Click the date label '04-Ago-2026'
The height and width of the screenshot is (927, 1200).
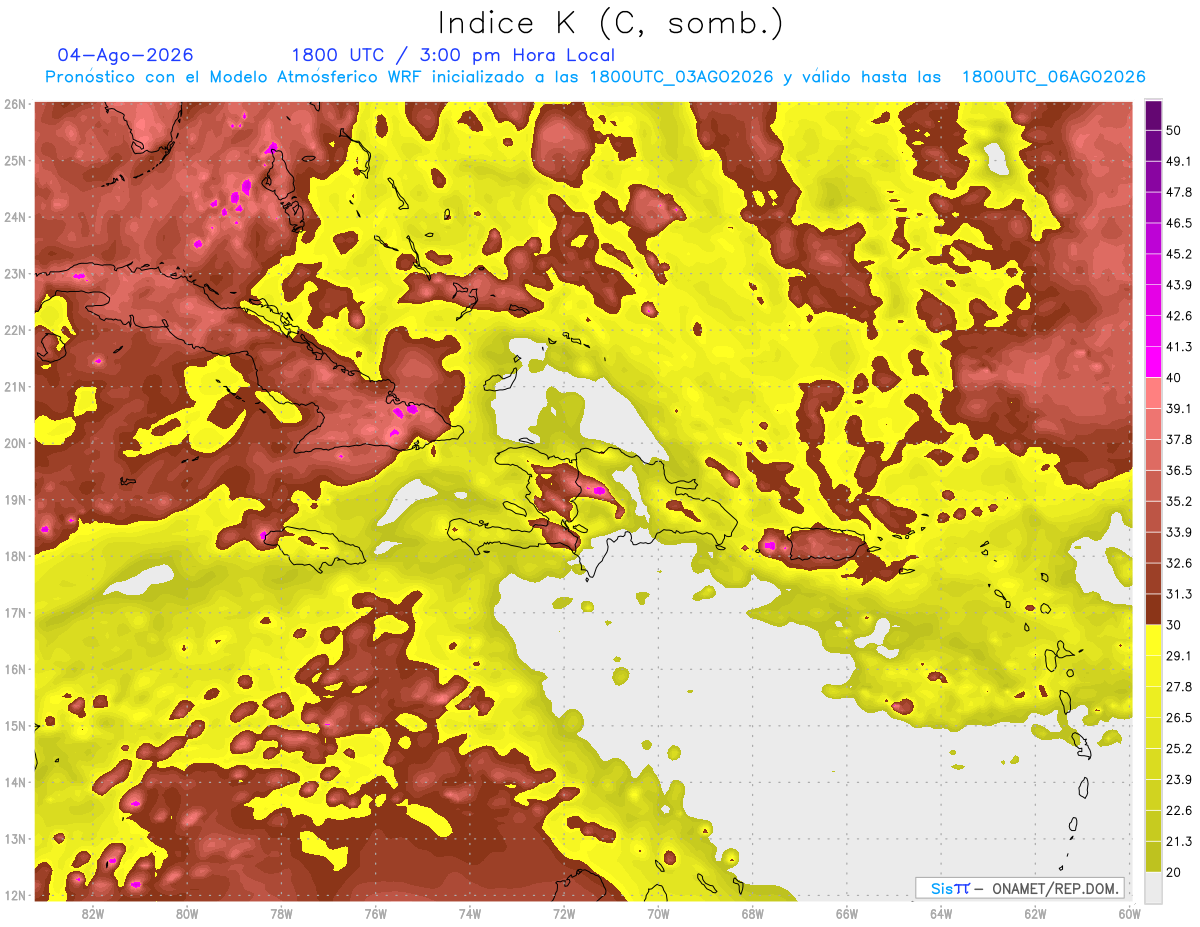pyautogui.click(x=125, y=55)
